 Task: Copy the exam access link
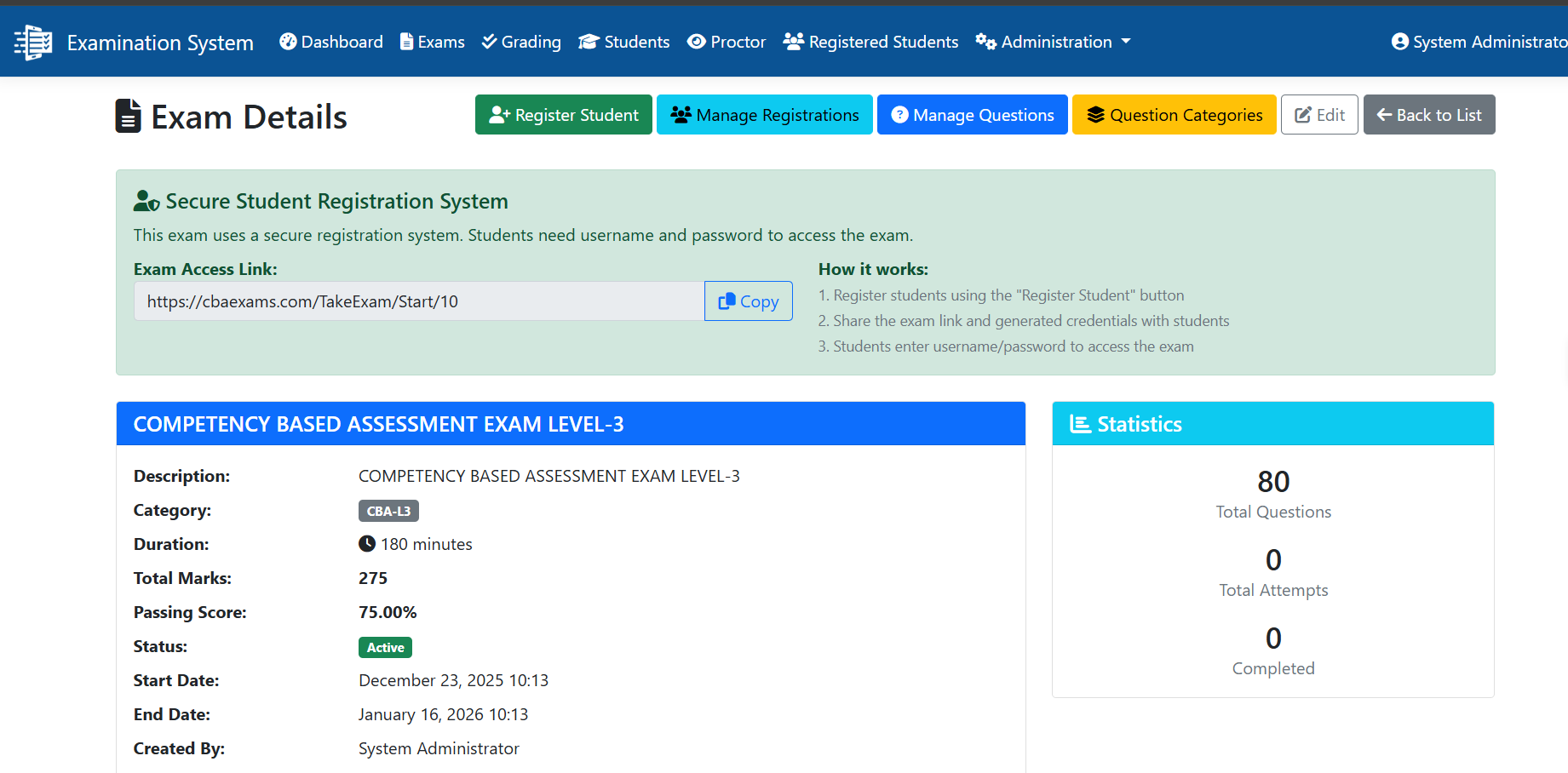point(749,301)
